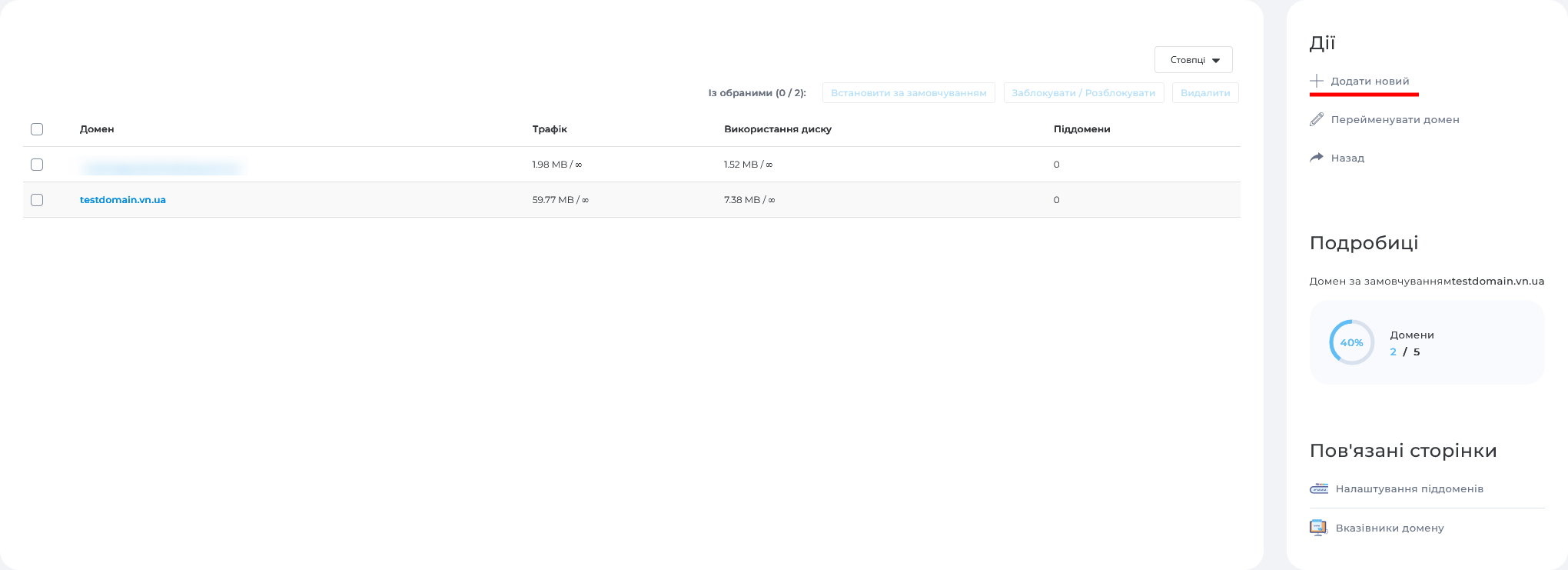This screenshot has width=1568, height=570.
Task: Go to Вказівники домену page
Action: (1389, 528)
